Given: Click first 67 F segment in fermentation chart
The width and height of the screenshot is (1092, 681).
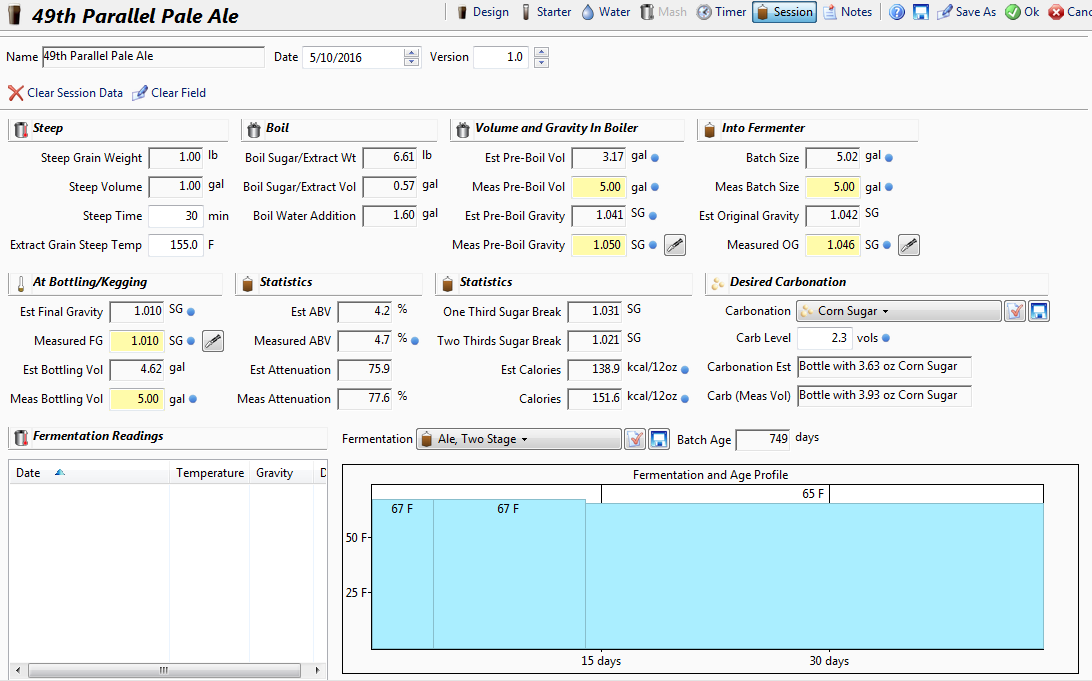Looking at the screenshot, I should pyautogui.click(x=403, y=574).
